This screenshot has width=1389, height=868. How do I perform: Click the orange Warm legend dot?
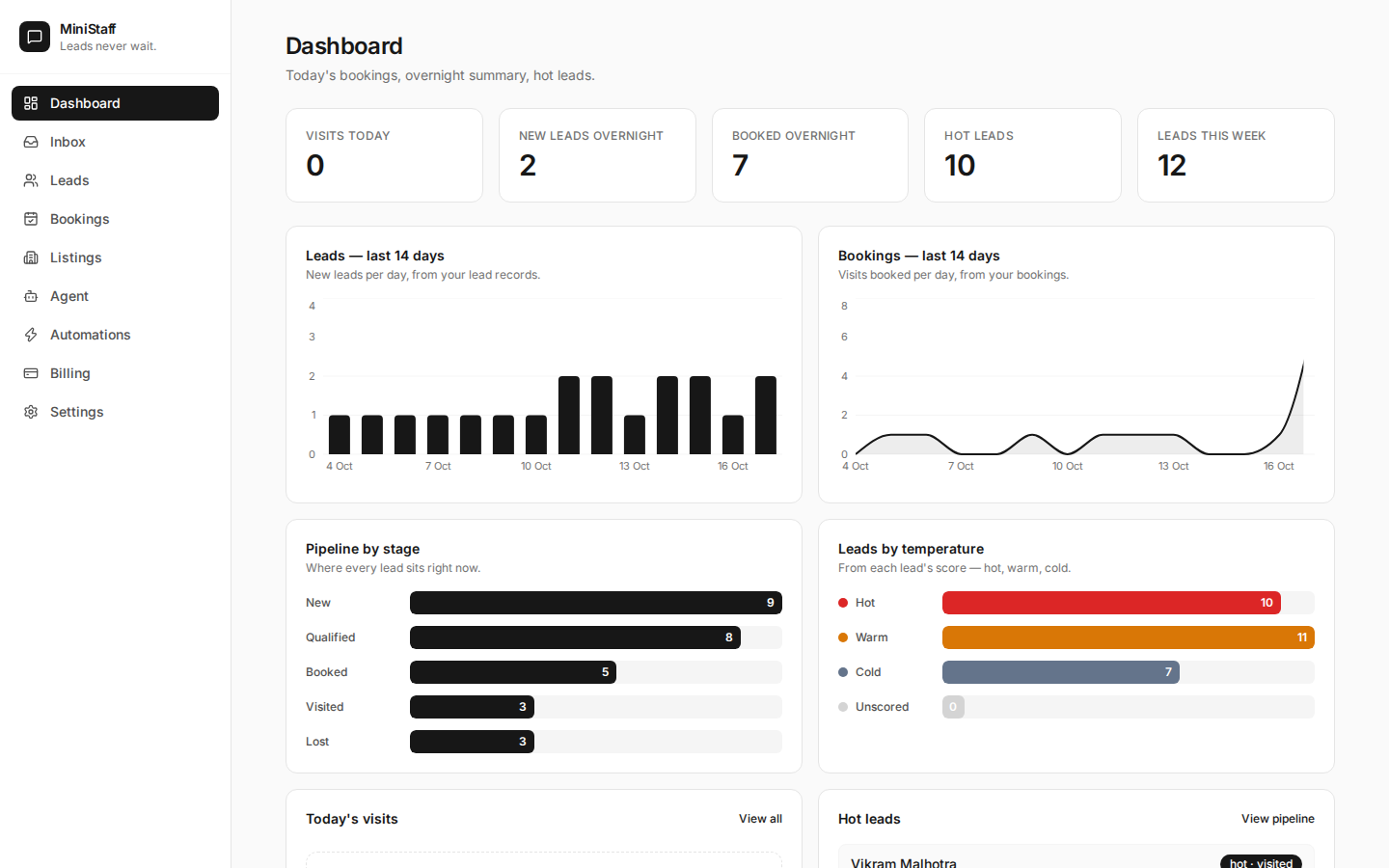coord(843,637)
